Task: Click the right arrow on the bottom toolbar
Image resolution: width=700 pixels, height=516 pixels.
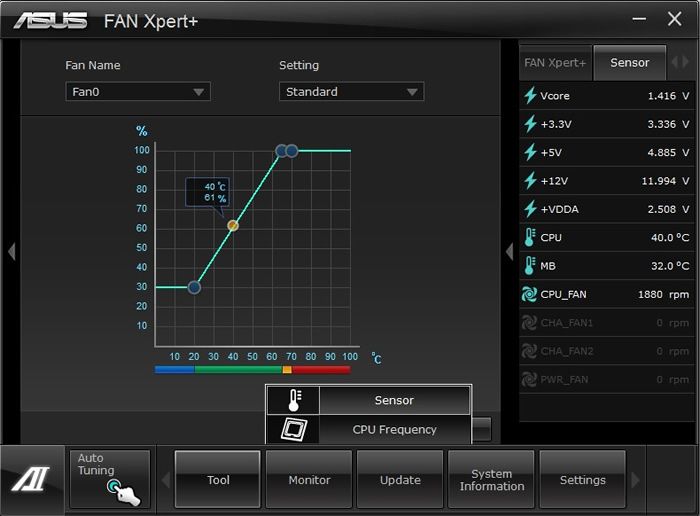Action: 635,480
